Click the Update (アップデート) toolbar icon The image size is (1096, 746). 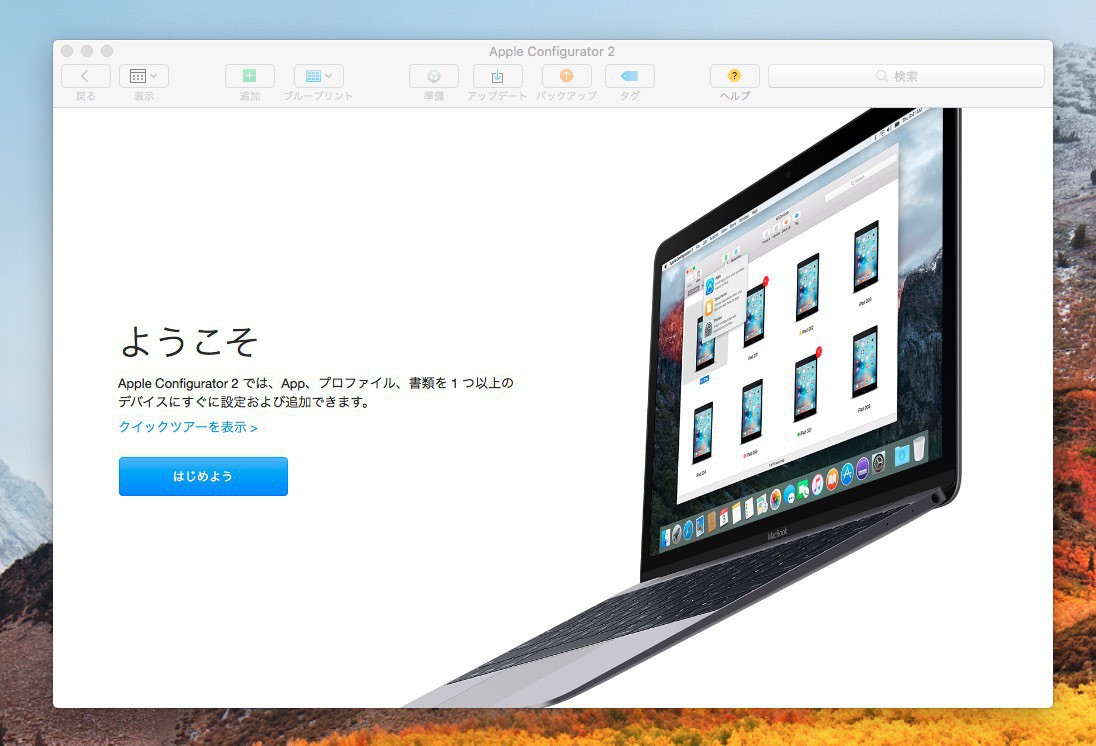pos(497,76)
